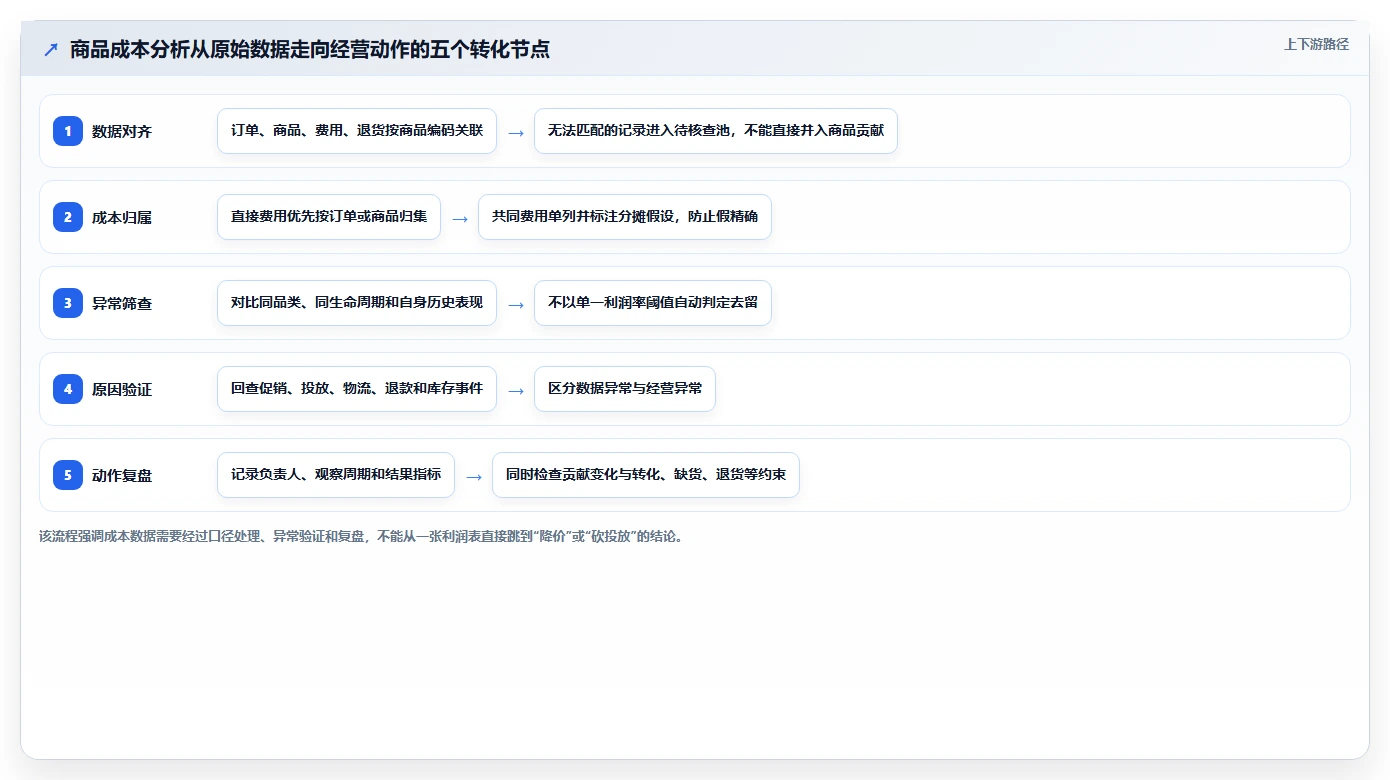The width and height of the screenshot is (1390, 780).
Task: Click the box 不以单一利润率阈值自动判定去留
Action: pyautogui.click(x=653, y=303)
